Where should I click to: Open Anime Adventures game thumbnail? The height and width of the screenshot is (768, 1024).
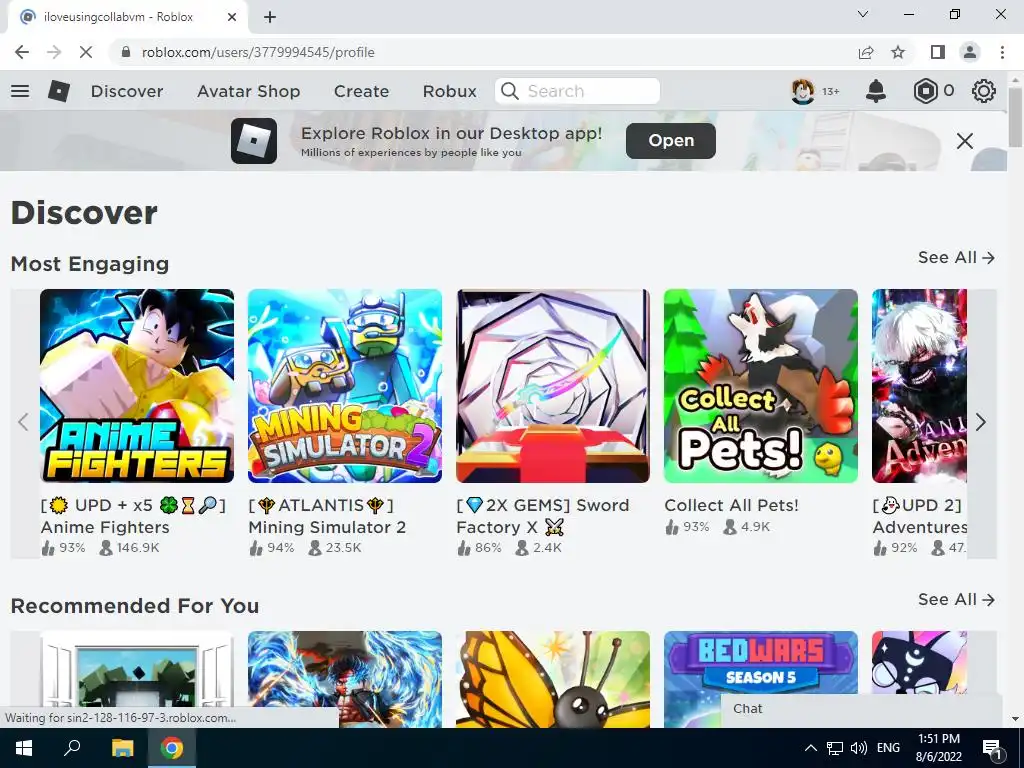point(919,386)
